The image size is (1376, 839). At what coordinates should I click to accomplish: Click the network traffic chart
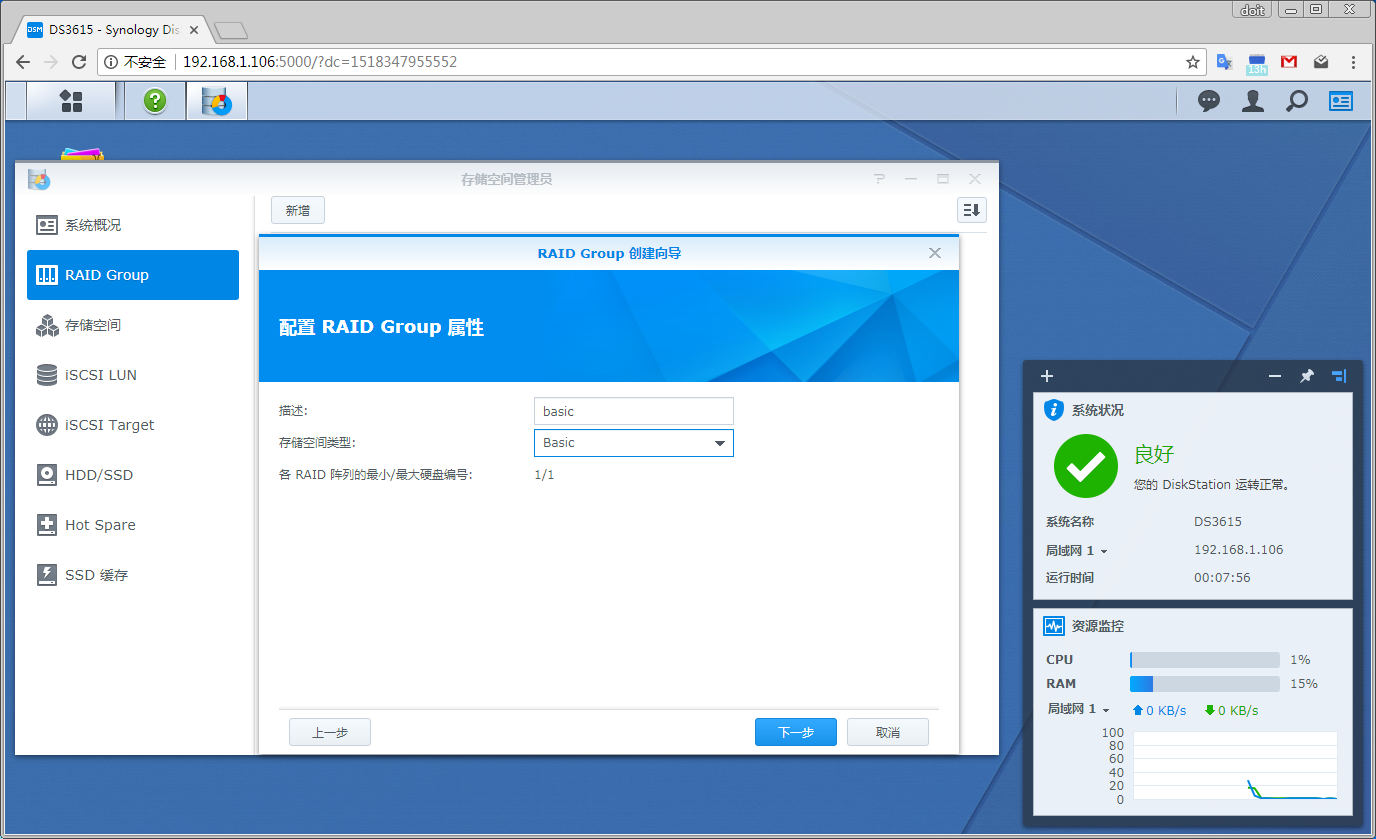tap(1235, 766)
